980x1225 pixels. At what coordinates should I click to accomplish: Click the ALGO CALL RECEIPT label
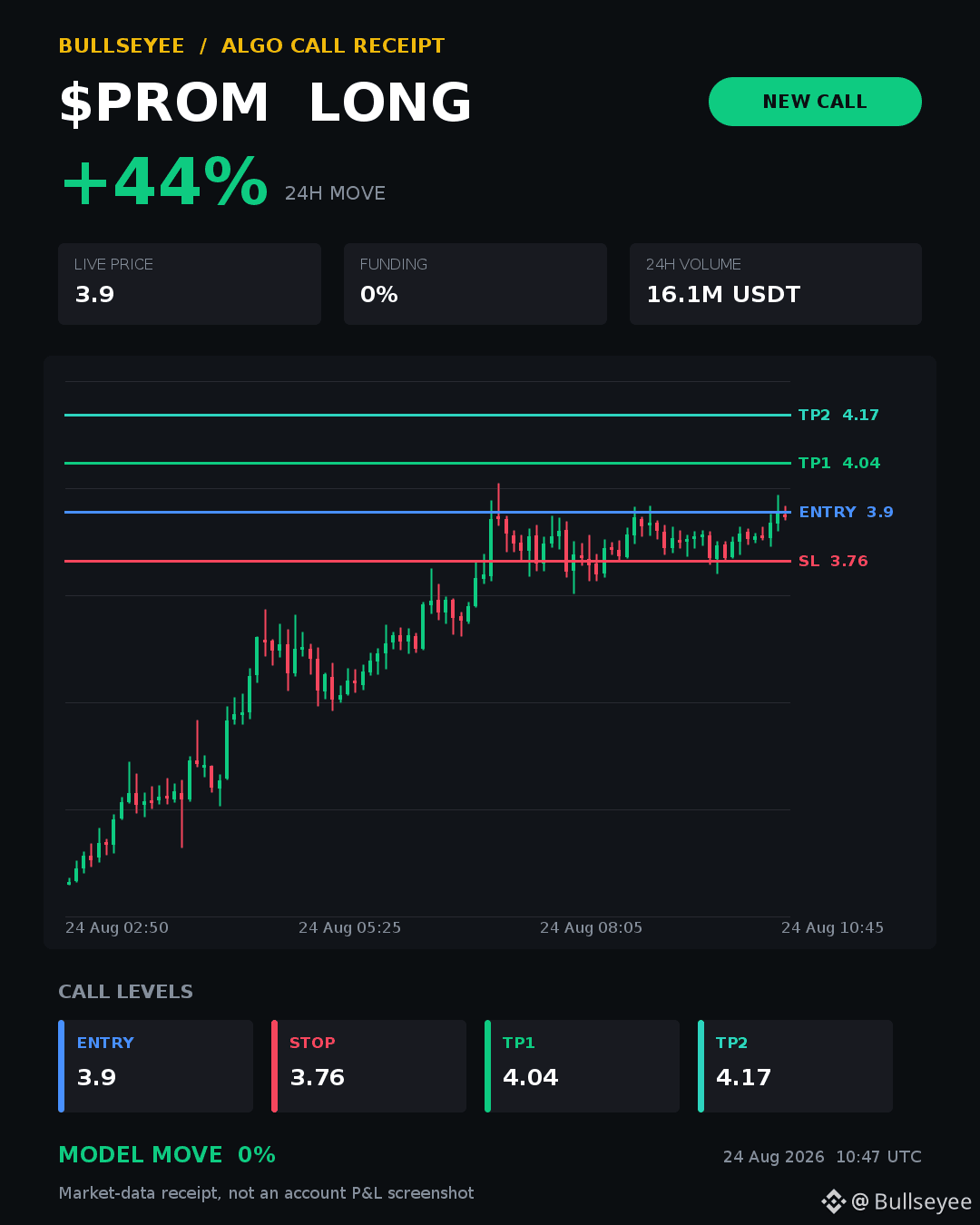coord(333,46)
